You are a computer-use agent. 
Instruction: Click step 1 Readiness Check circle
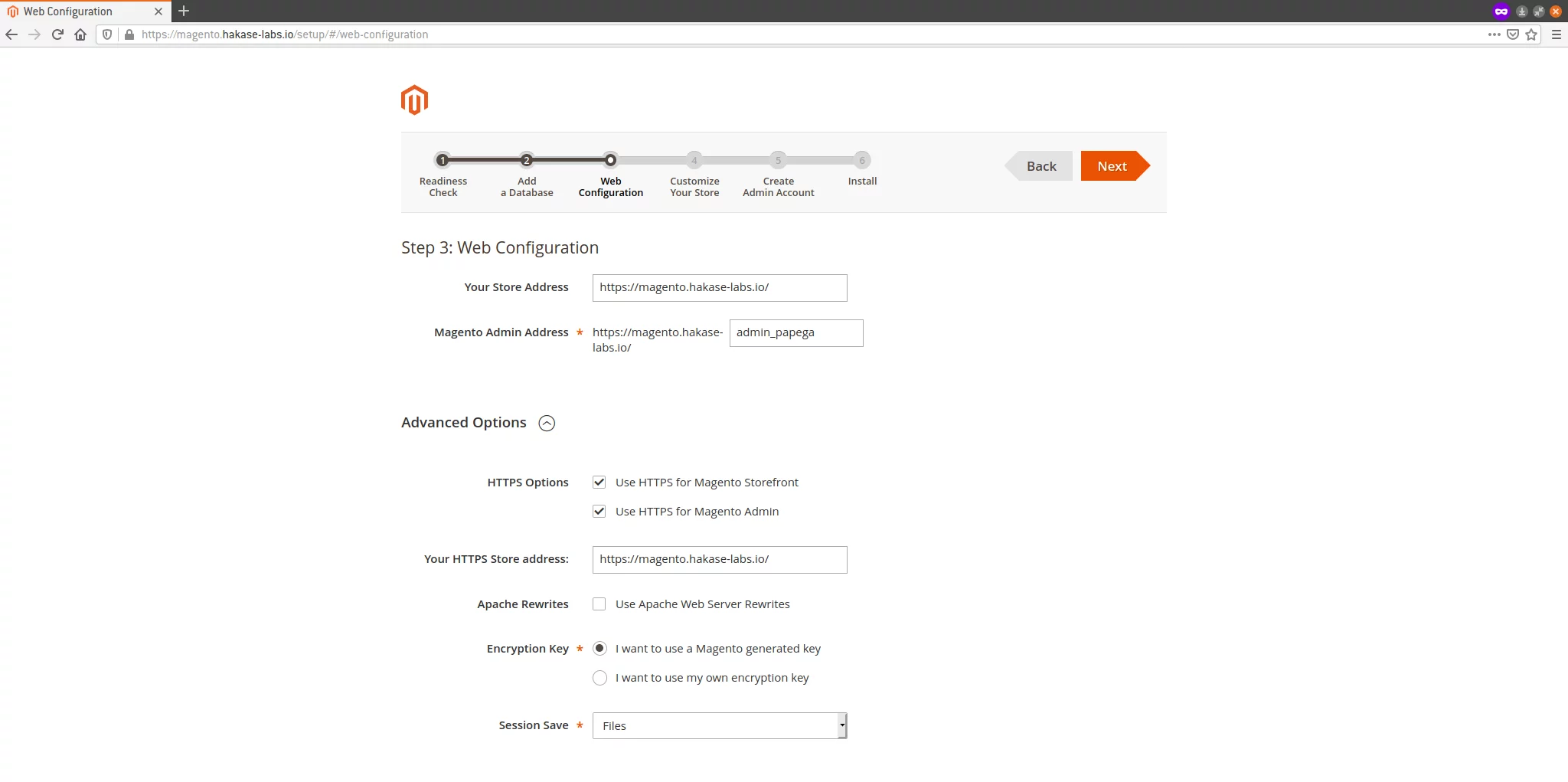coord(443,160)
